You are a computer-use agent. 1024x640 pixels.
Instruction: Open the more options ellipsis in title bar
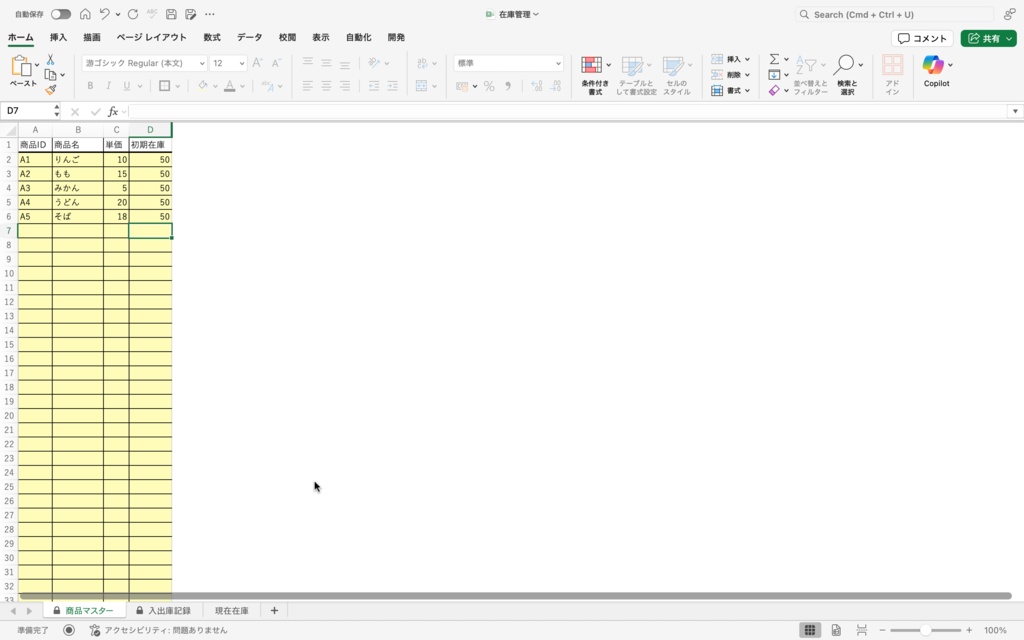(210, 14)
